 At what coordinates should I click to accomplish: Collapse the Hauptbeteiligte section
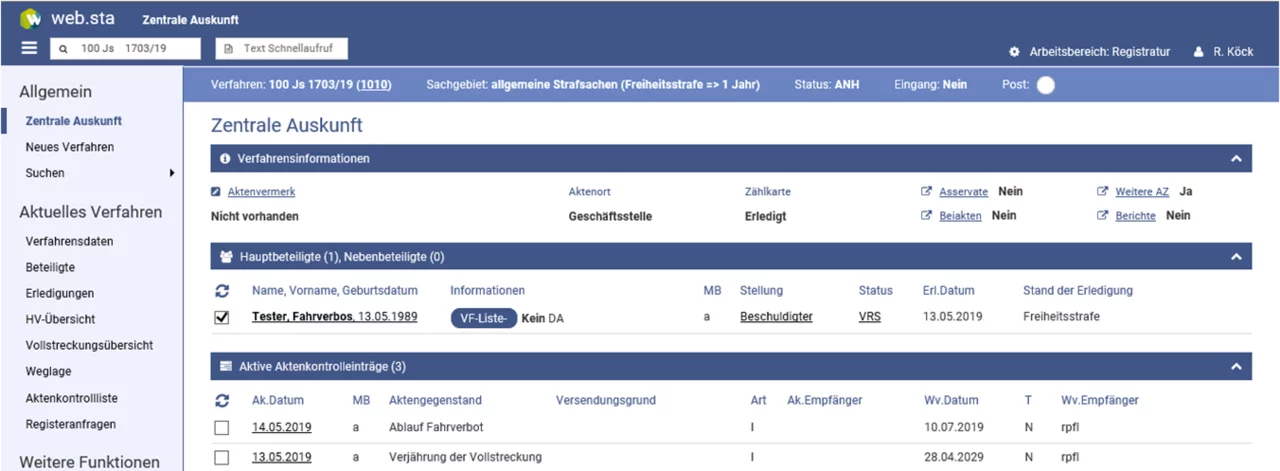coord(1236,257)
